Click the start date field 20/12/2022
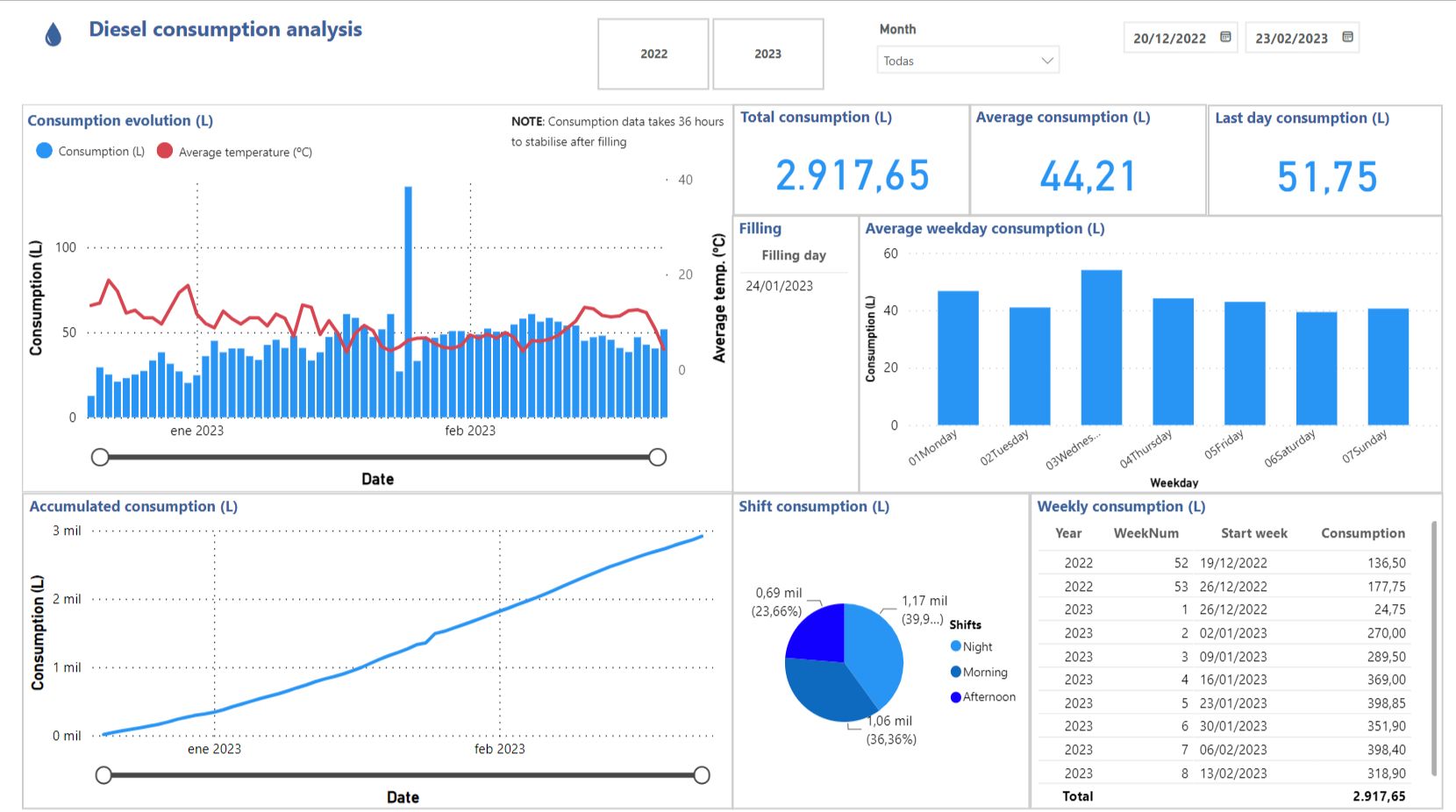Viewport: 1456px width, 812px height. [1169, 39]
